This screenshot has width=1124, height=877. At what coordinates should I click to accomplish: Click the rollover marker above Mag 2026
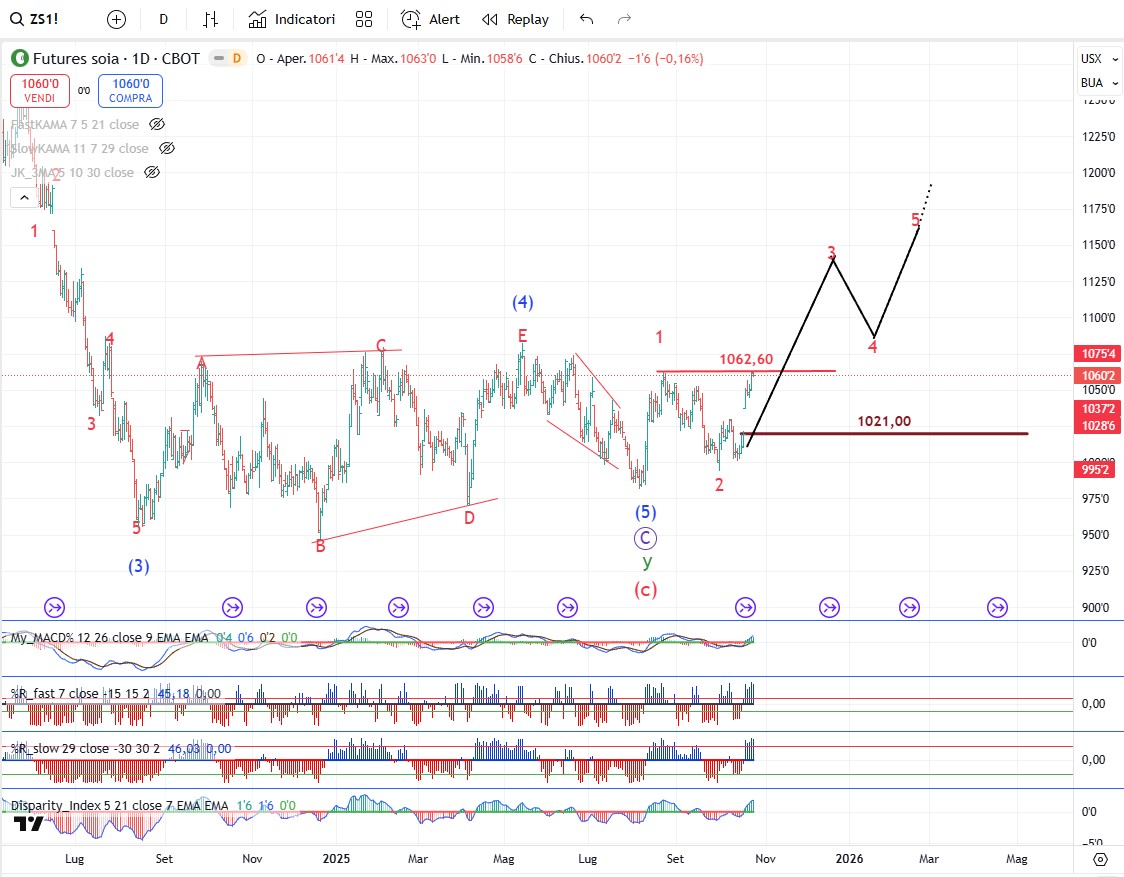tap(997, 608)
